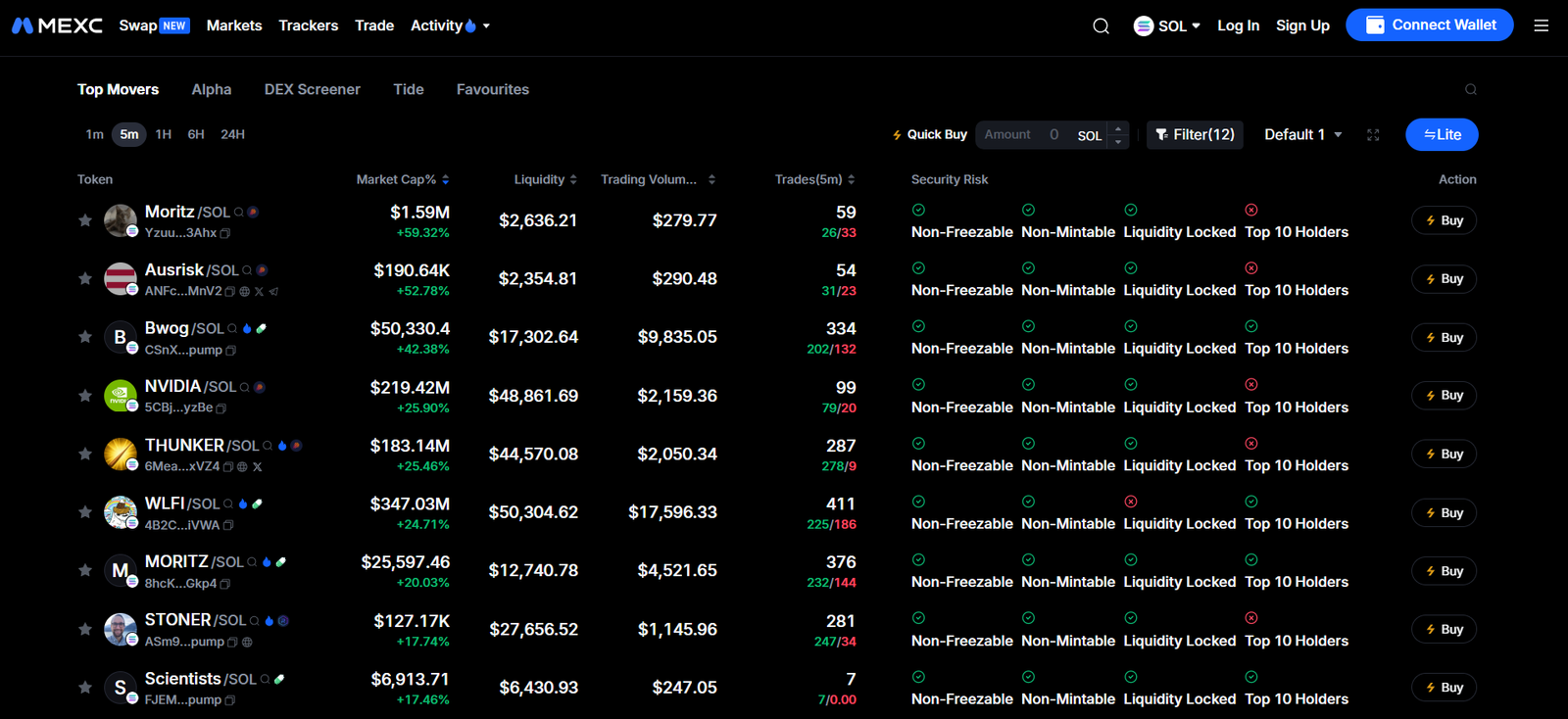
Task: Open the SOL network dropdown
Action: (1166, 25)
